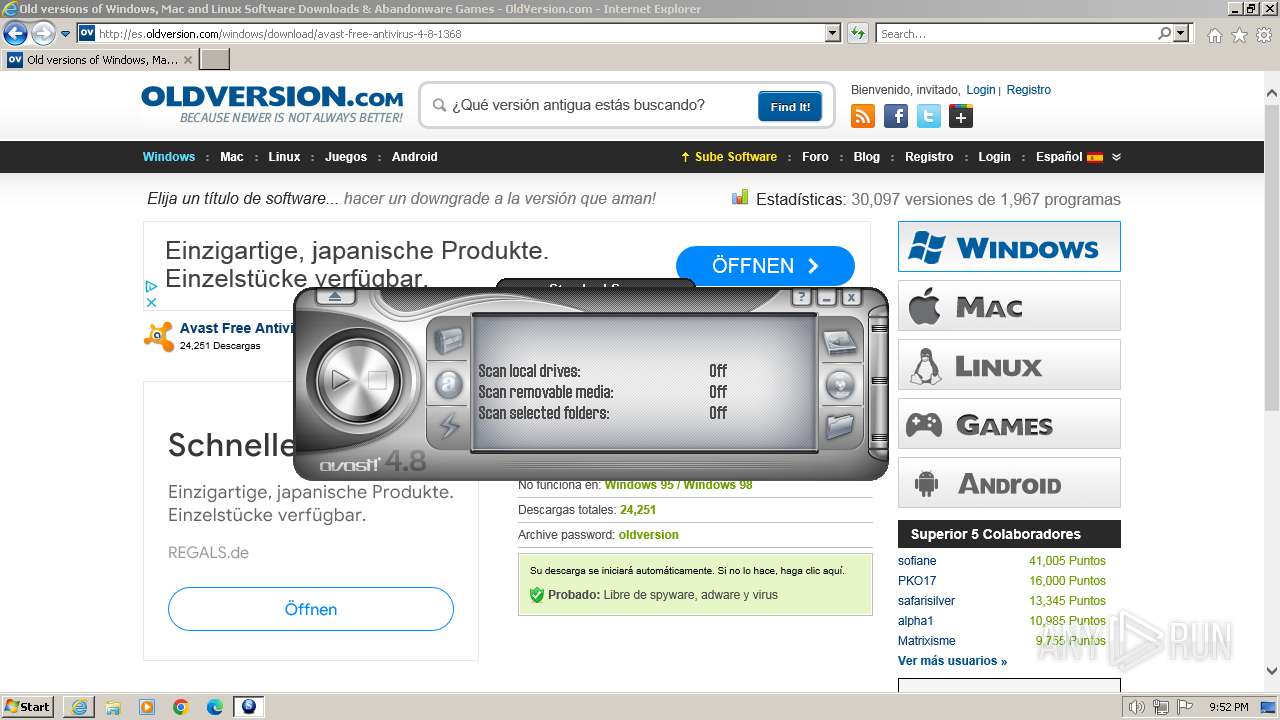Select the avast! removable media disc icon

839,384
